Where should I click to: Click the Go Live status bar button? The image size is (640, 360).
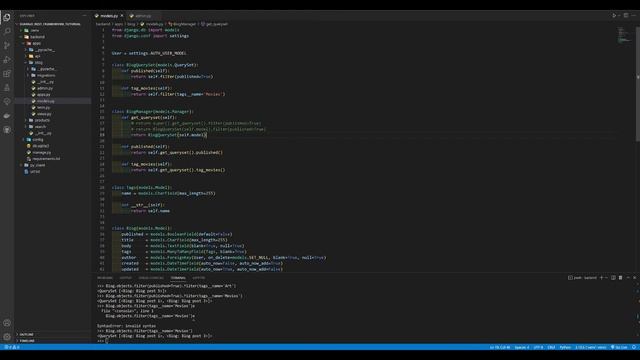(x=619, y=347)
